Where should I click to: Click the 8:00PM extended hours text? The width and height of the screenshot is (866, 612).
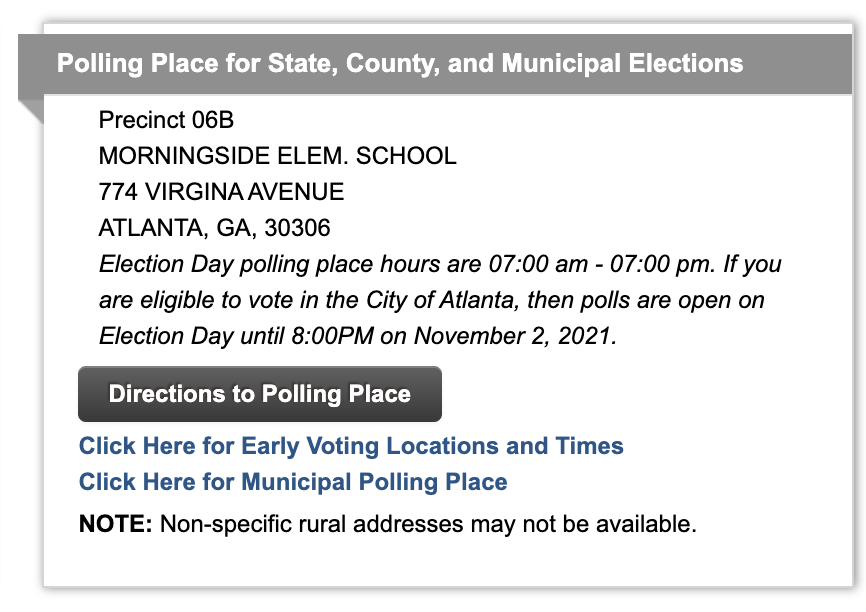click(332, 336)
